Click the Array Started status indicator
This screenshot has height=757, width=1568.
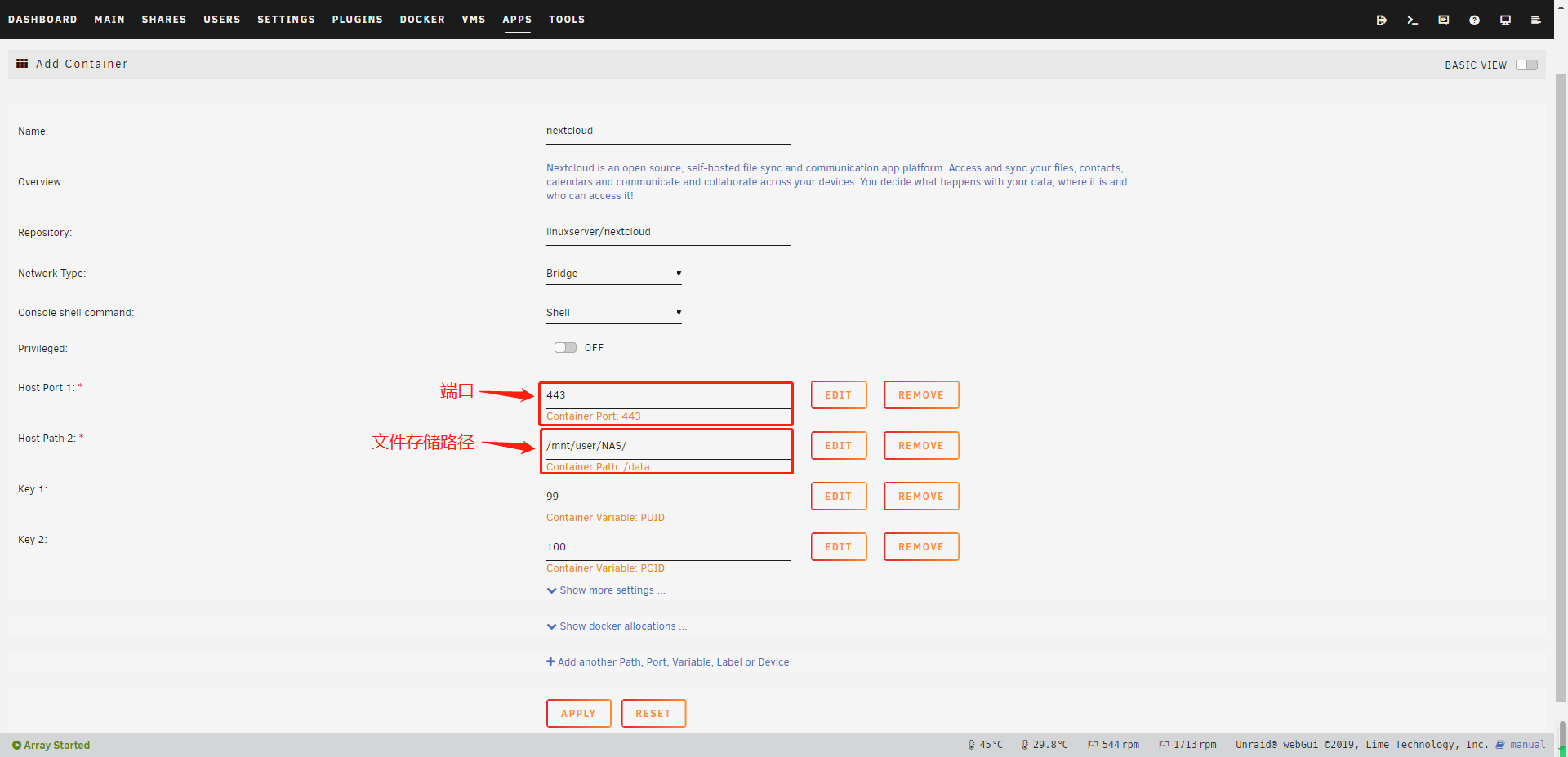coord(51,744)
